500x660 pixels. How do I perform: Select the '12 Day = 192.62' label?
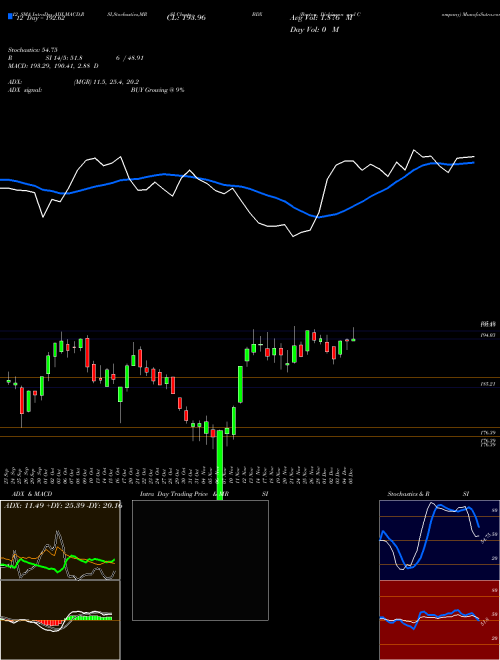[x=39, y=18]
